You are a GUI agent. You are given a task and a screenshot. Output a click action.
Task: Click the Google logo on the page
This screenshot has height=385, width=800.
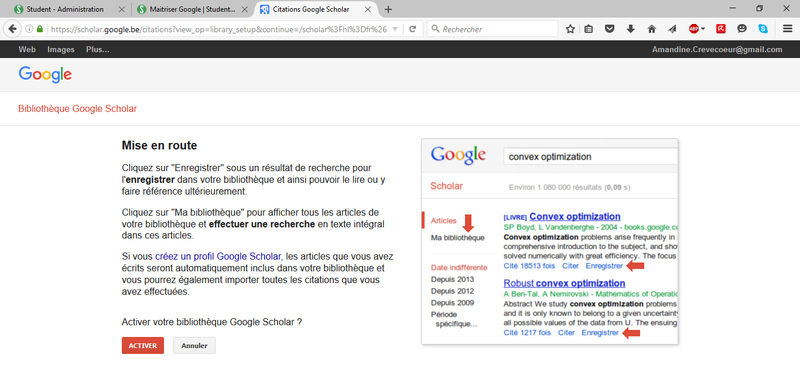coord(45,74)
